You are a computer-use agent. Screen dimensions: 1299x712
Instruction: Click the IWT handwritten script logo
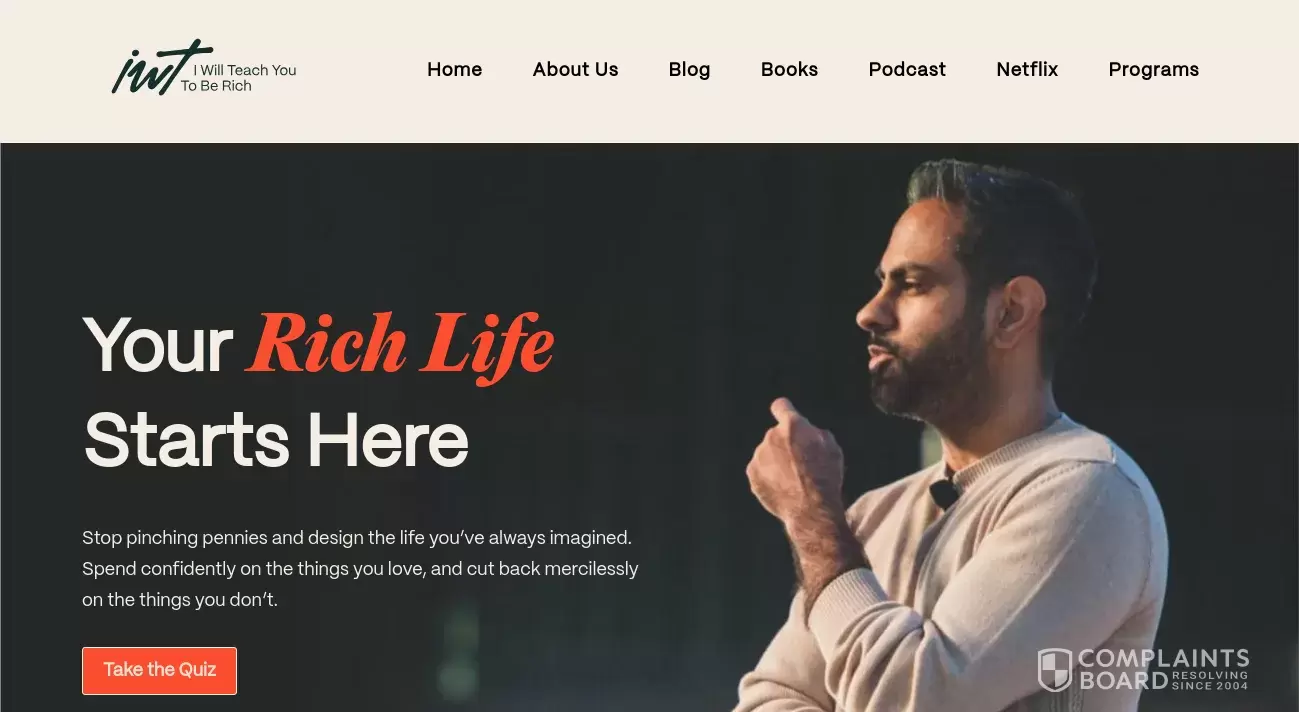(159, 68)
